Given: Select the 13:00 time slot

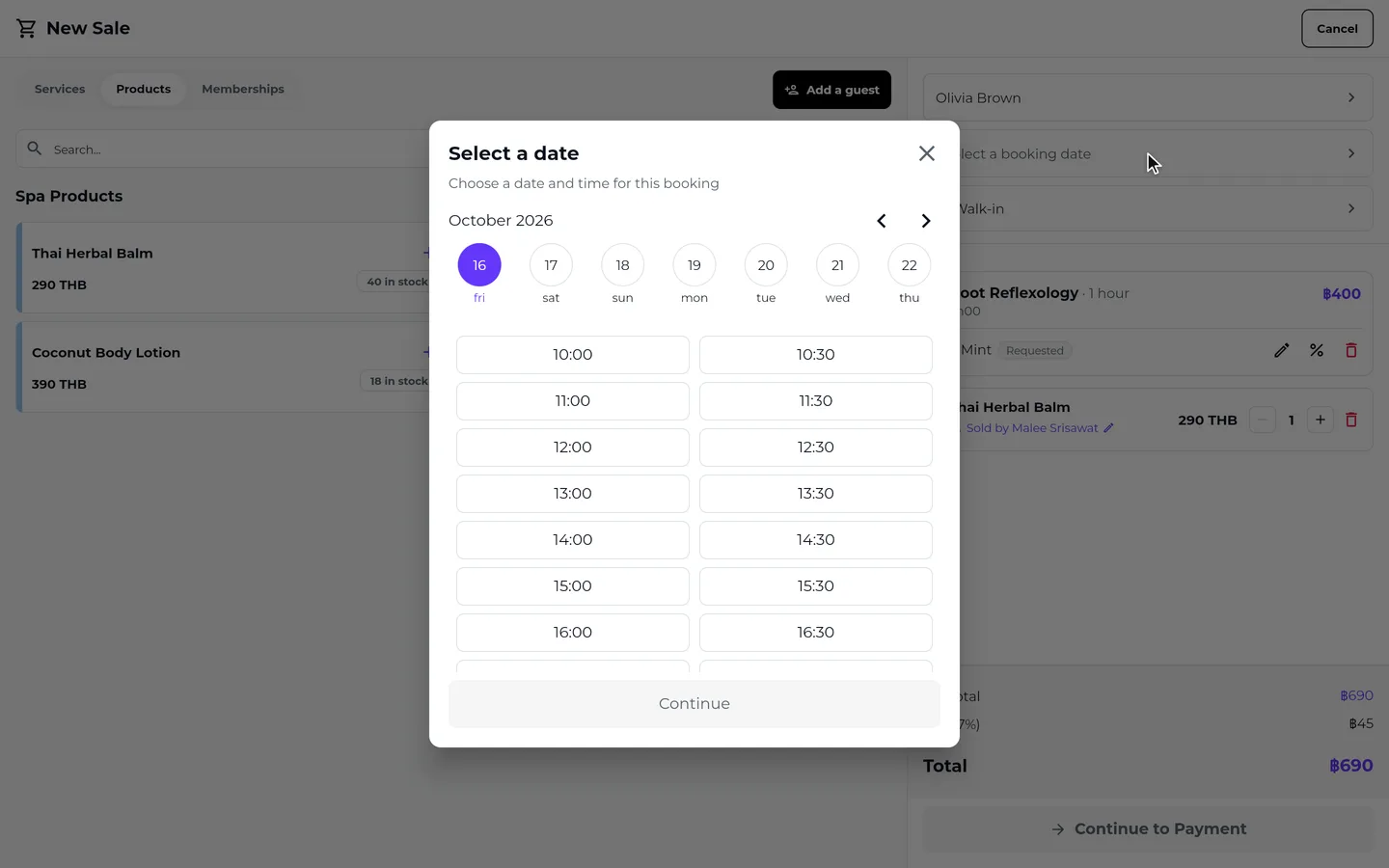Looking at the screenshot, I should (573, 494).
